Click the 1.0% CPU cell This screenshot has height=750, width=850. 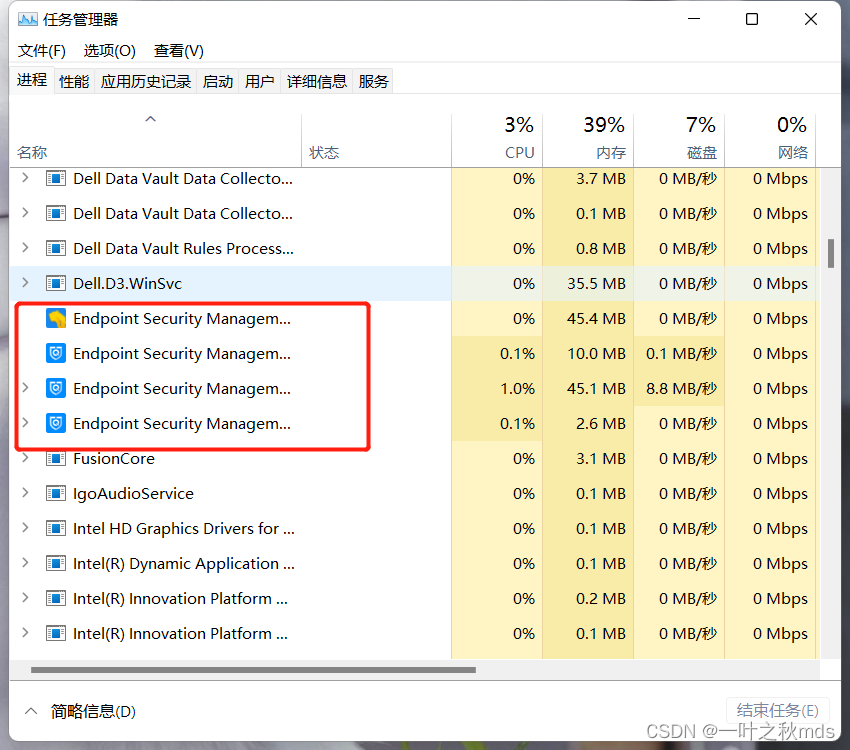pos(497,389)
